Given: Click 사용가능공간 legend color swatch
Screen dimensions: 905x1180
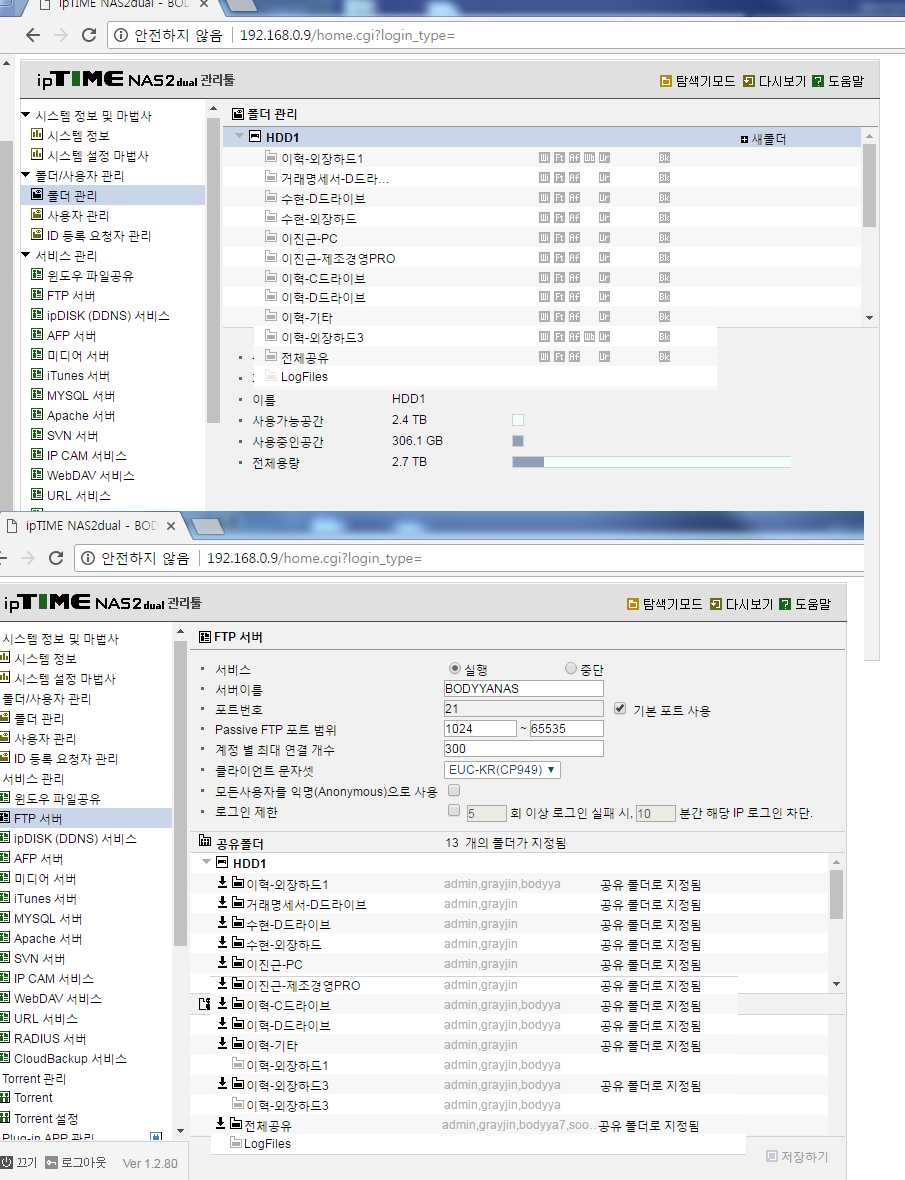Looking at the screenshot, I should (518, 420).
